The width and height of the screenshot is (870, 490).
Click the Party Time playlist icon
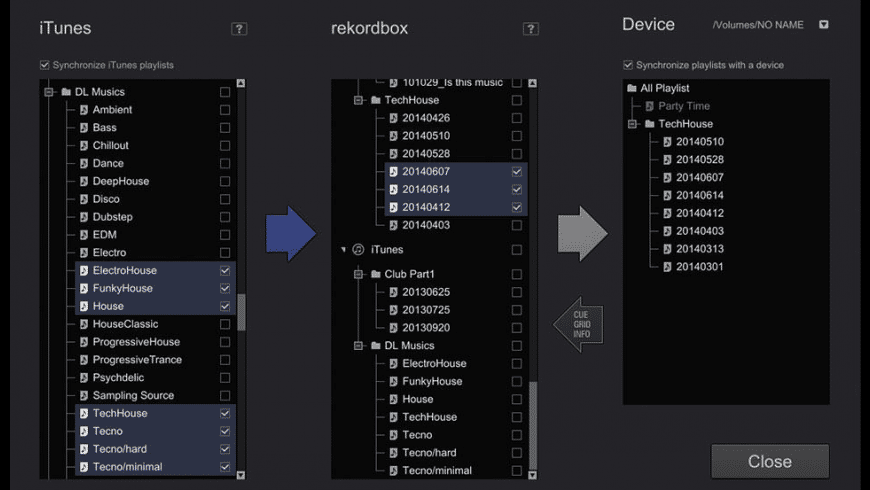649,106
